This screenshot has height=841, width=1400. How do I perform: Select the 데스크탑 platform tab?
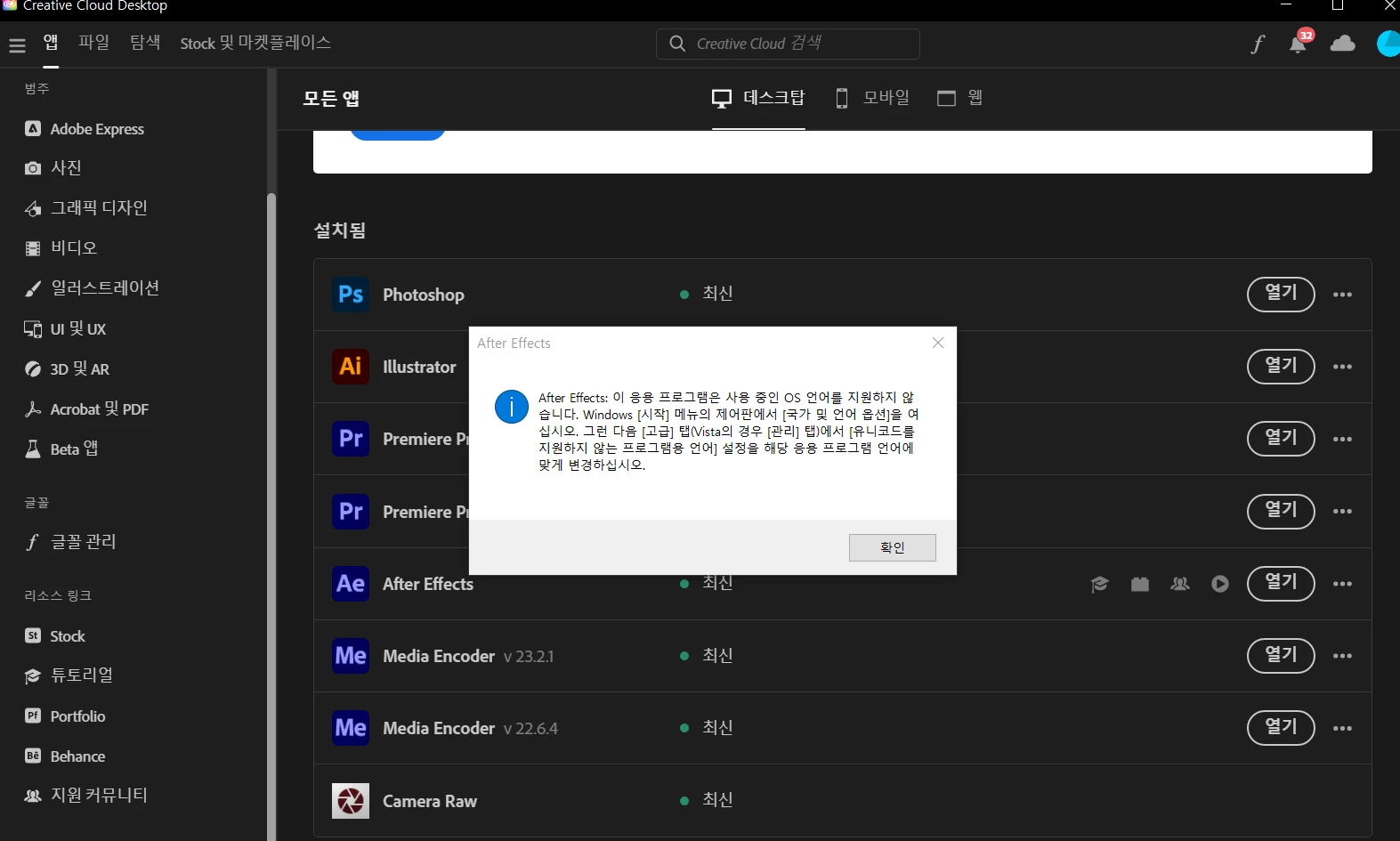(x=758, y=98)
